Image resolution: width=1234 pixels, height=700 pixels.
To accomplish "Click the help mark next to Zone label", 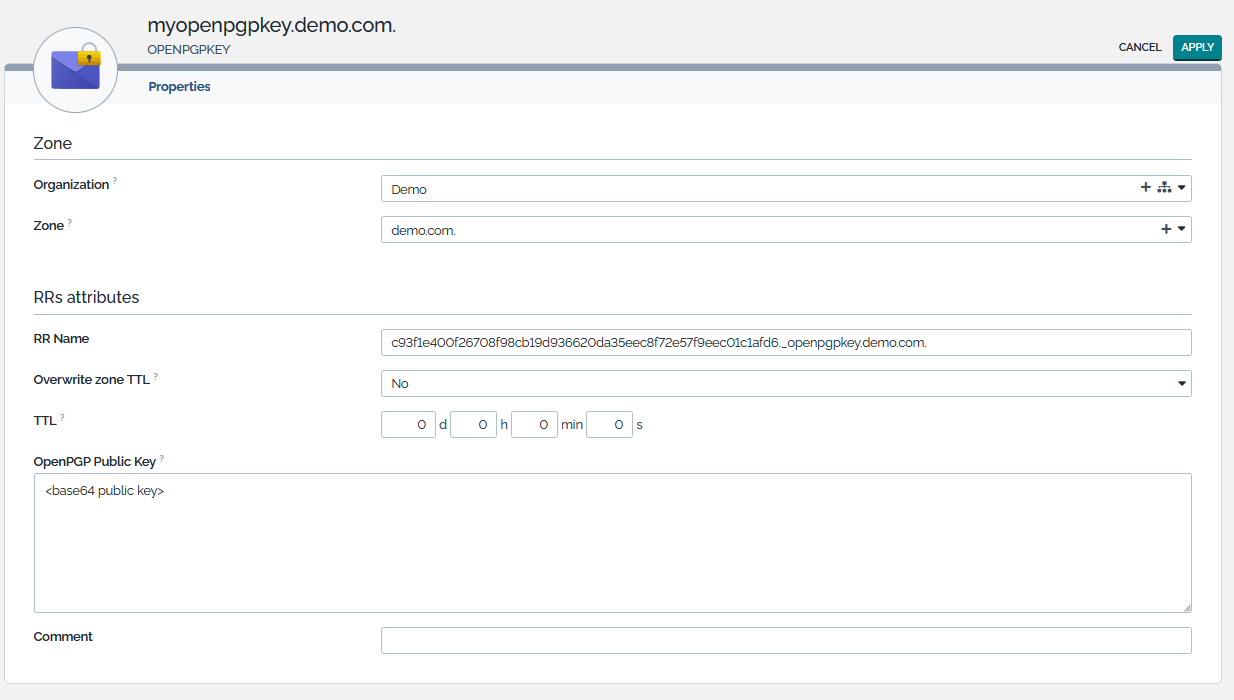I will 70,222.
